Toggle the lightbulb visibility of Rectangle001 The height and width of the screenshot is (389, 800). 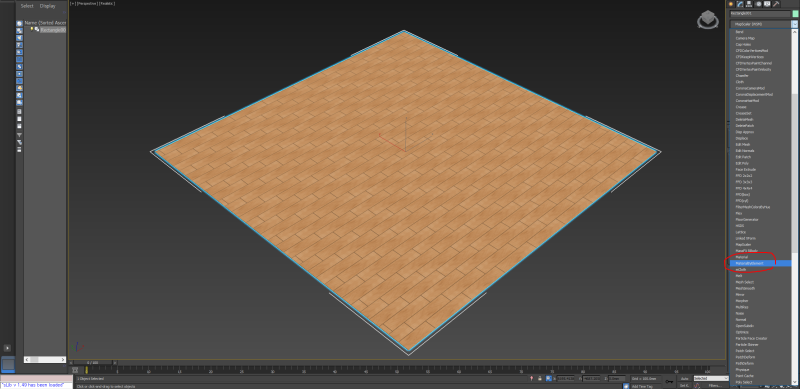[32, 29]
